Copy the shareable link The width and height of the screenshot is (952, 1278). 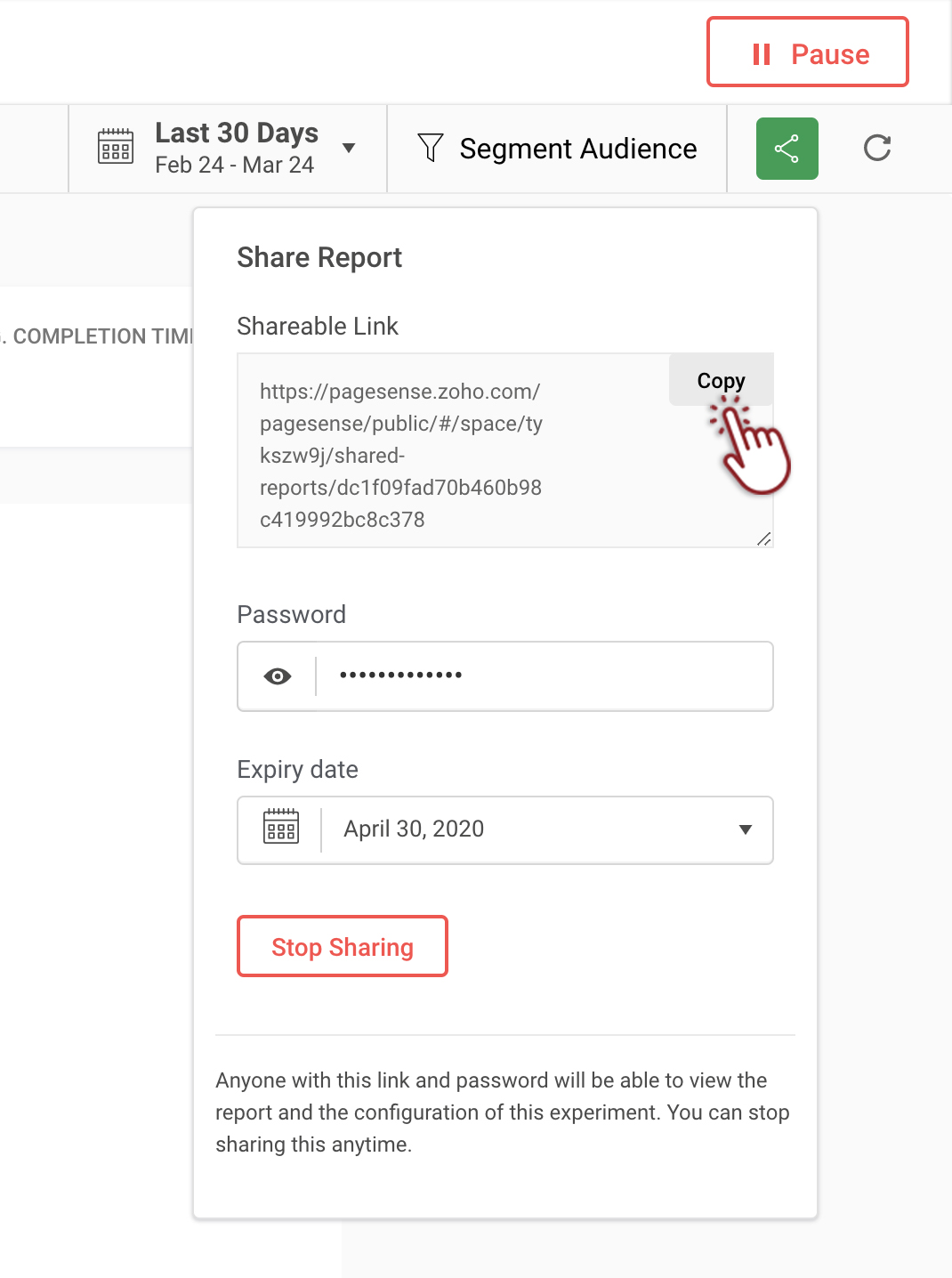(721, 381)
